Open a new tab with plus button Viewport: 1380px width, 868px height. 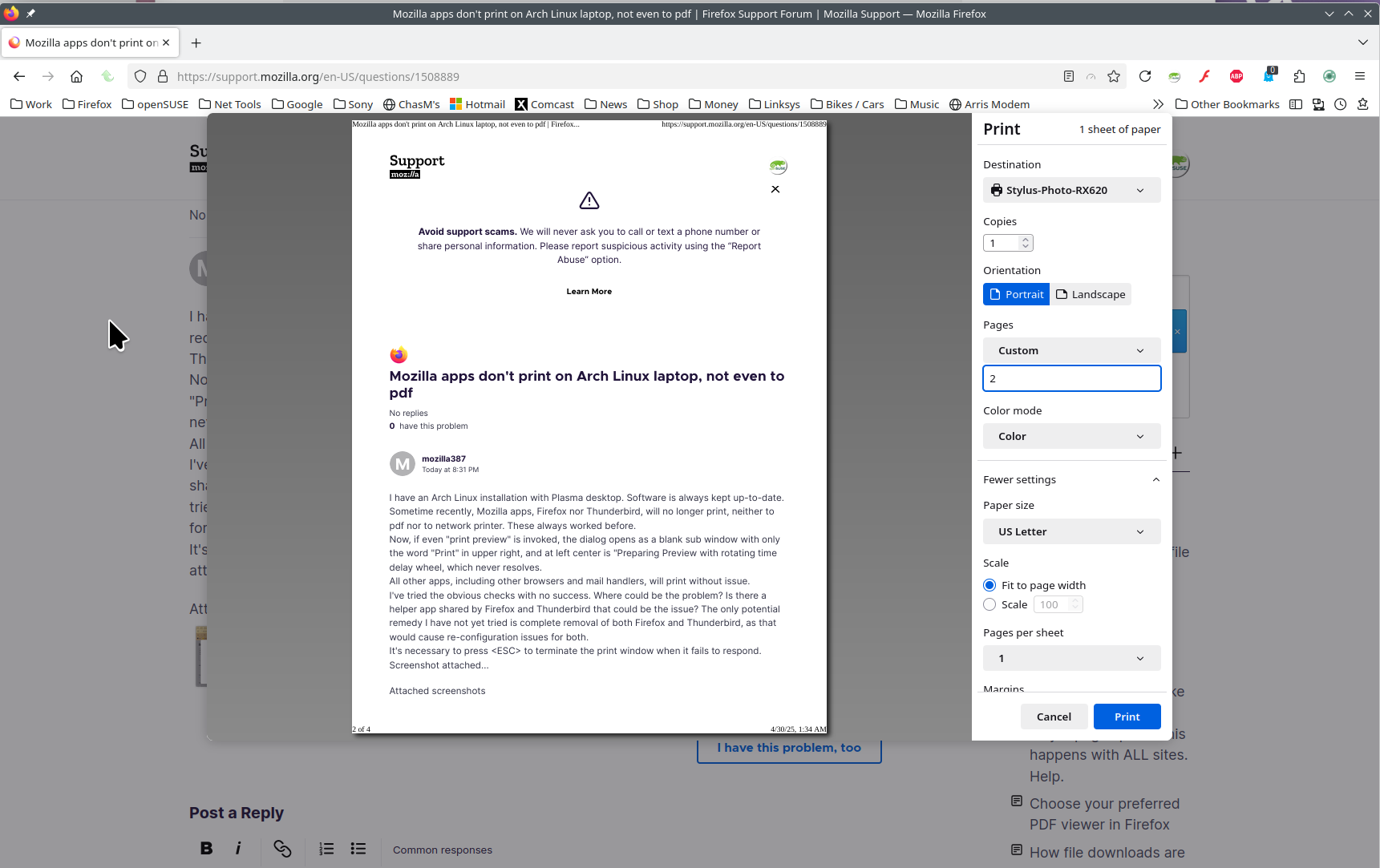(196, 42)
